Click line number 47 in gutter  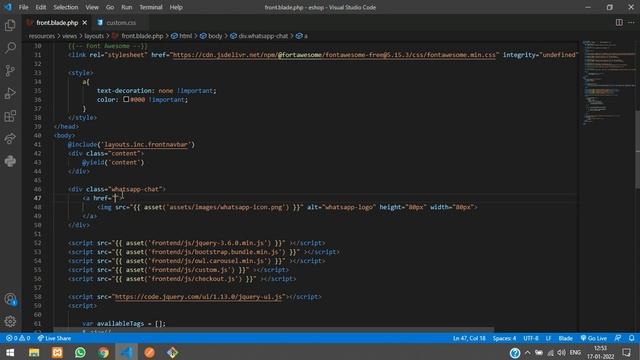pos(37,198)
